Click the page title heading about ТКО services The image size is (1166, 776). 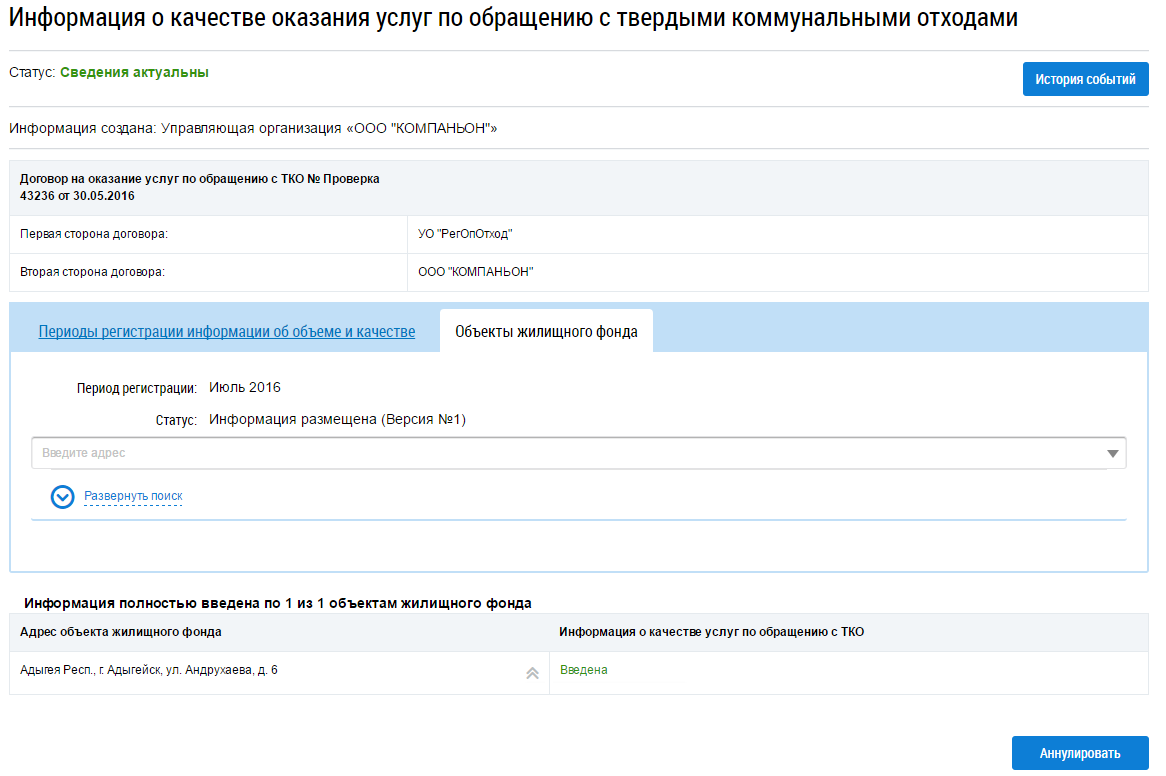[x=513, y=18]
